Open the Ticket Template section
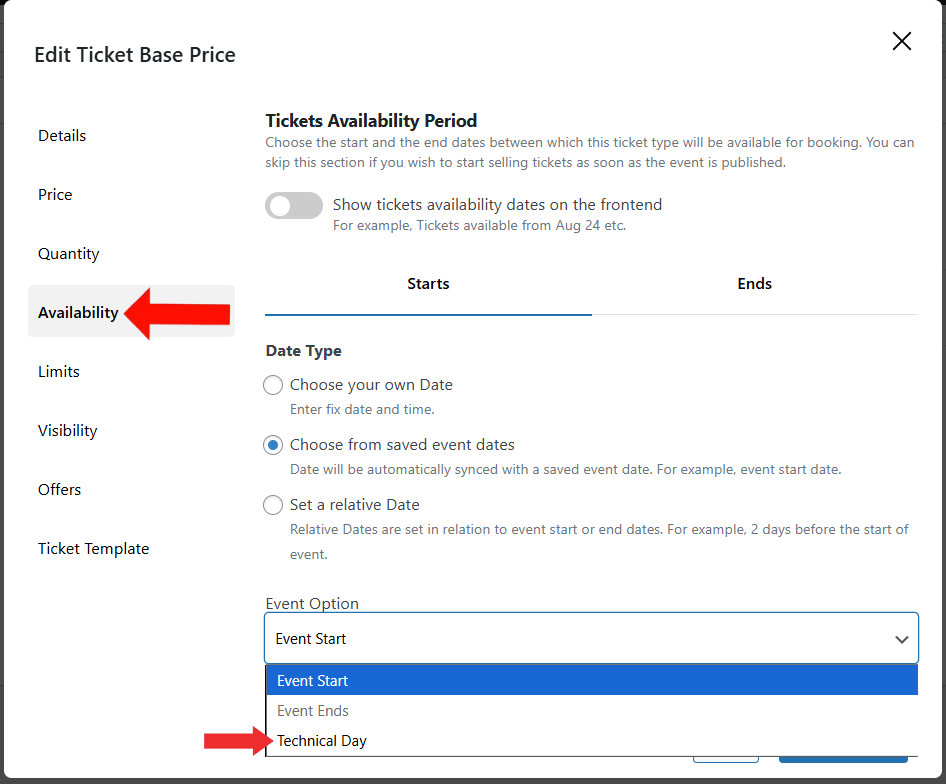The image size is (946, 784). (93, 548)
